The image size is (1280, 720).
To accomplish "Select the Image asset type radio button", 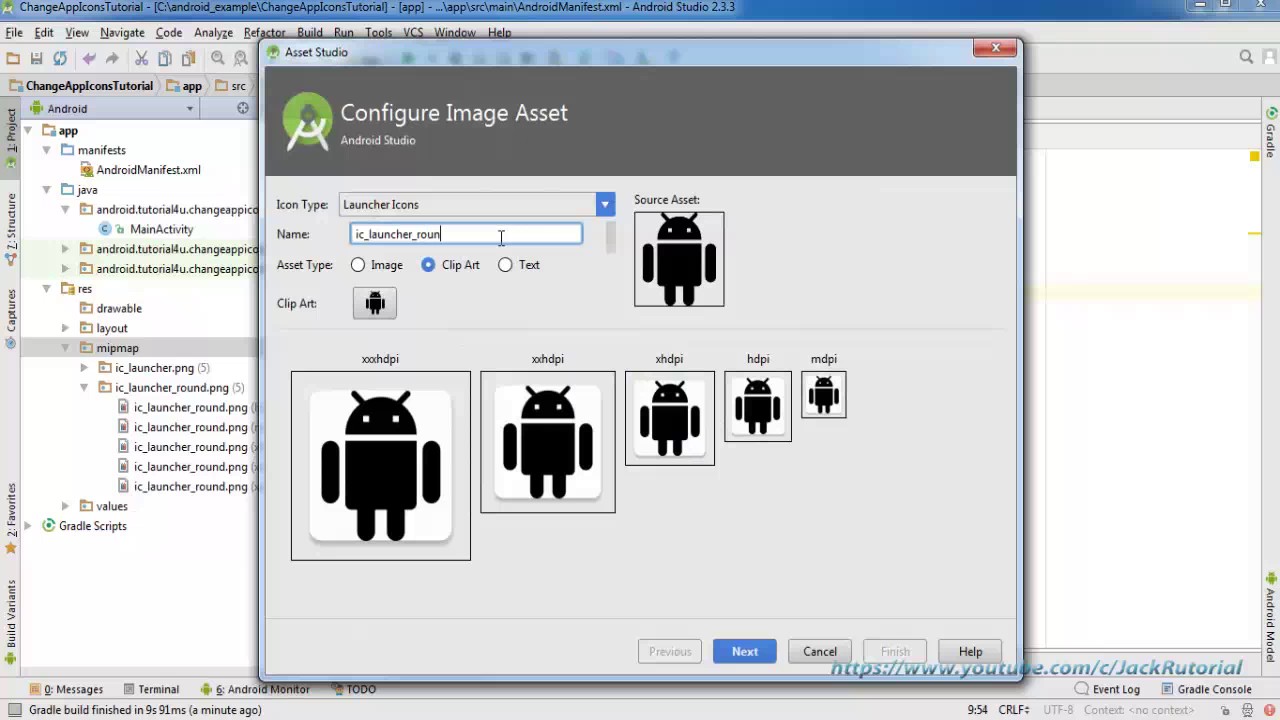I will [x=358, y=265].
